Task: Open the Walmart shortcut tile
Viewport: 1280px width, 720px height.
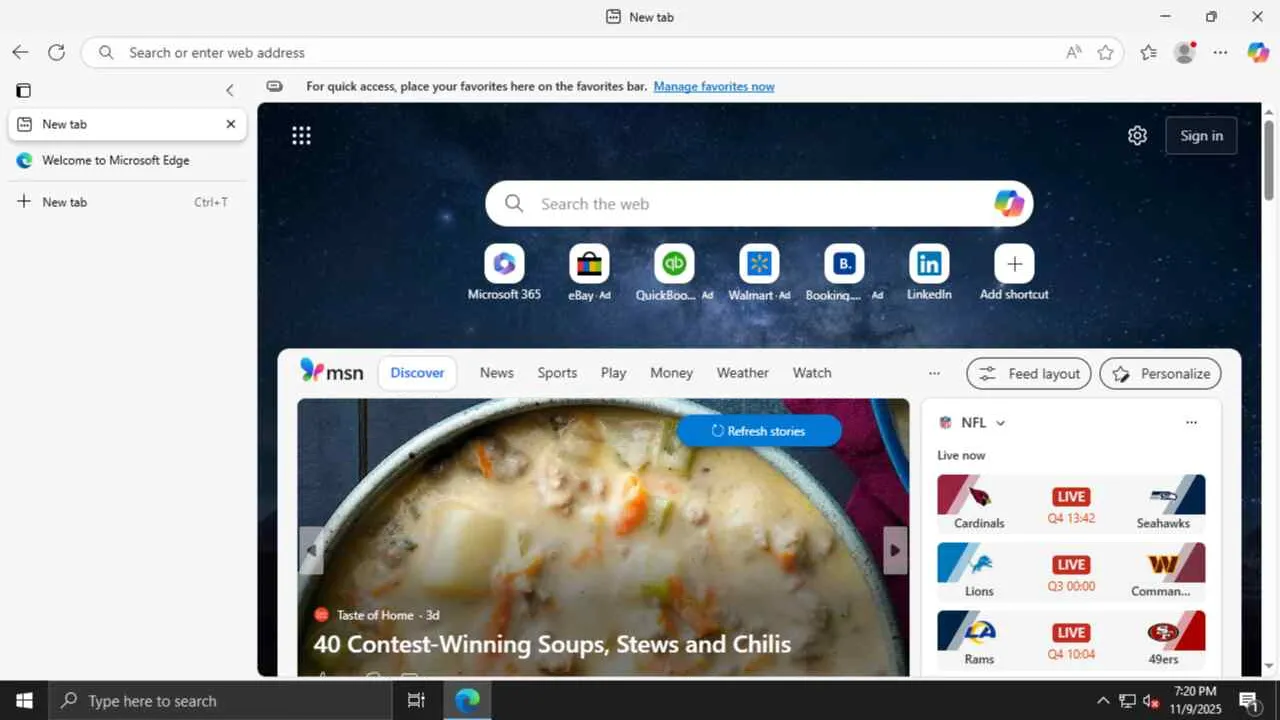Action: coord(759,273)
